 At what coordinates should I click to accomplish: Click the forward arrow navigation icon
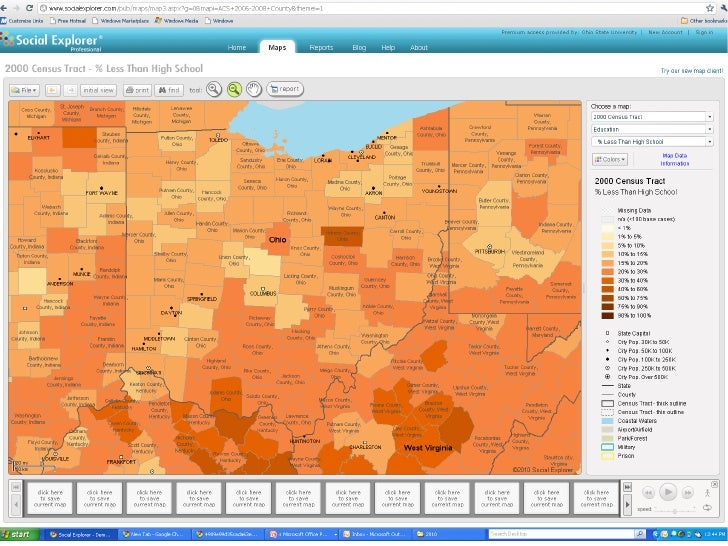pos(70,90)
